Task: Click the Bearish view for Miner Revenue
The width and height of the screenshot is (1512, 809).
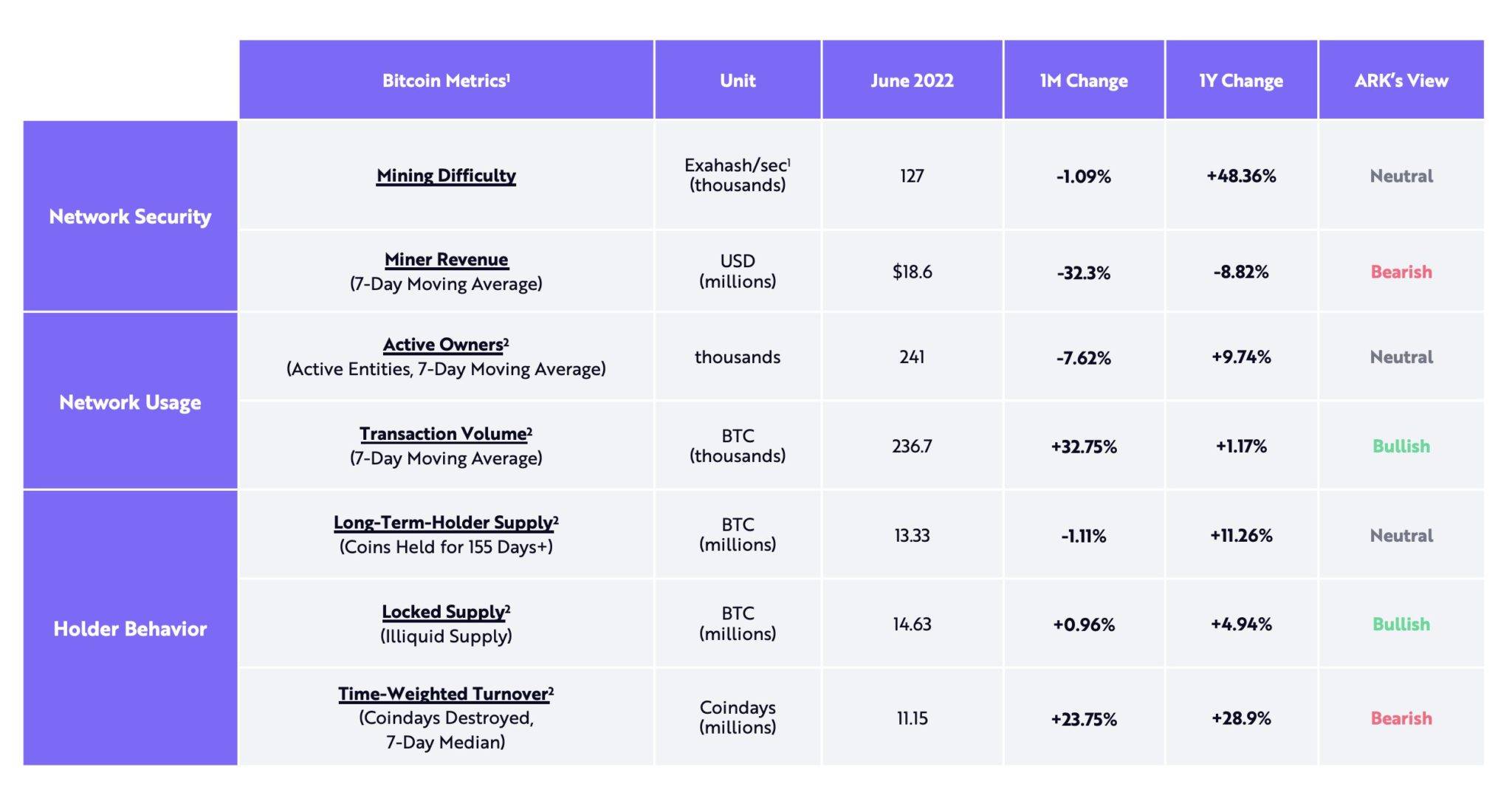Action: (x=1401, y=272)
